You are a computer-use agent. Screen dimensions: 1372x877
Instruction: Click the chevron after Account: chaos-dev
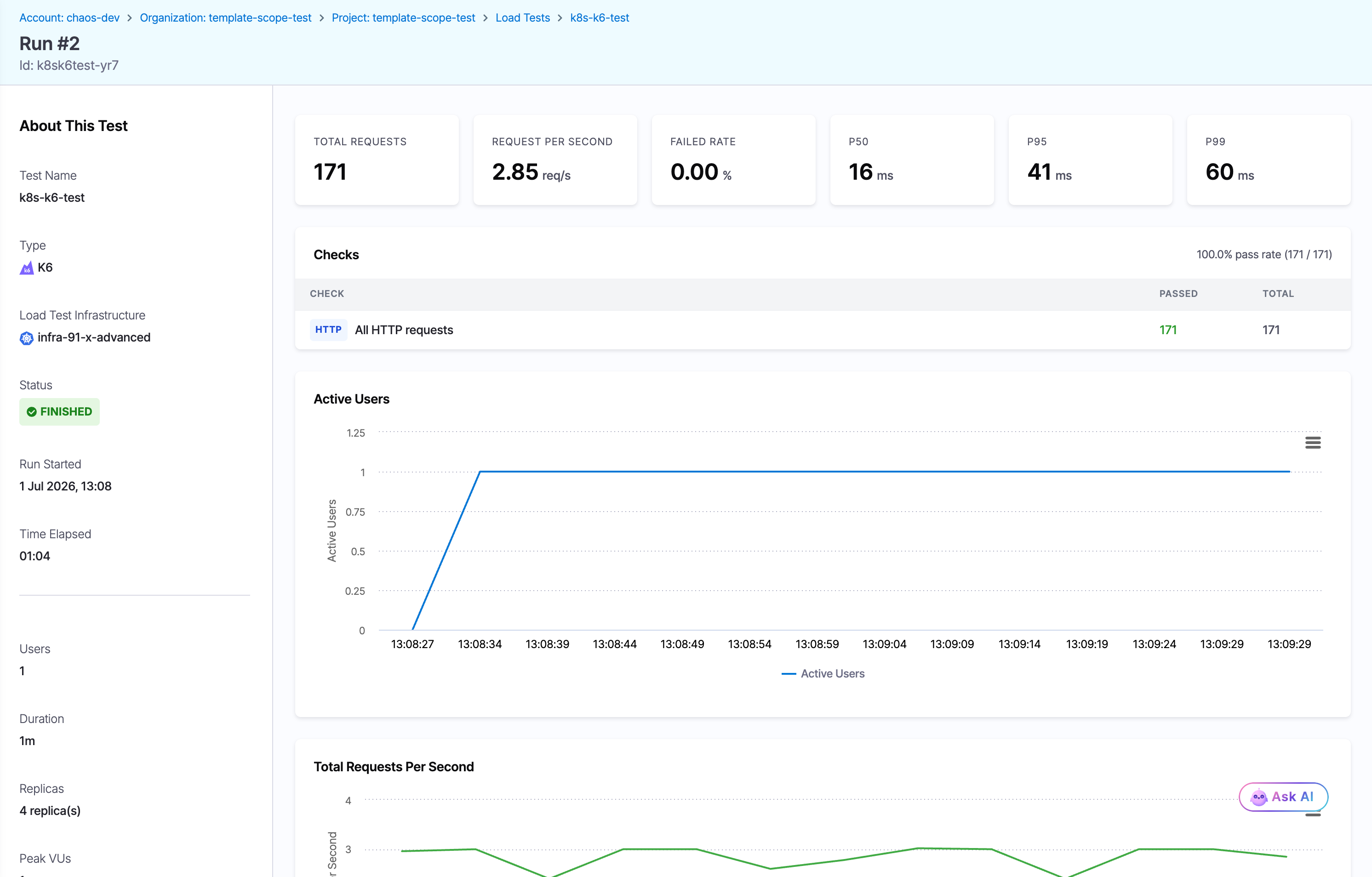[x=129, y=18]
